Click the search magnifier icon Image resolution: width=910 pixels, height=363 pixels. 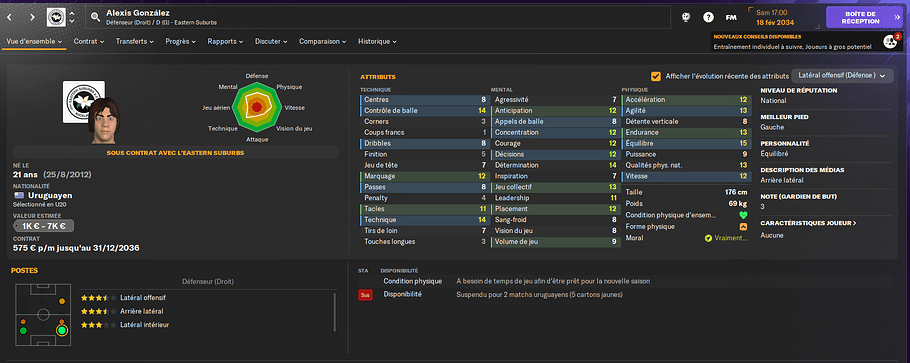(96, 17)
